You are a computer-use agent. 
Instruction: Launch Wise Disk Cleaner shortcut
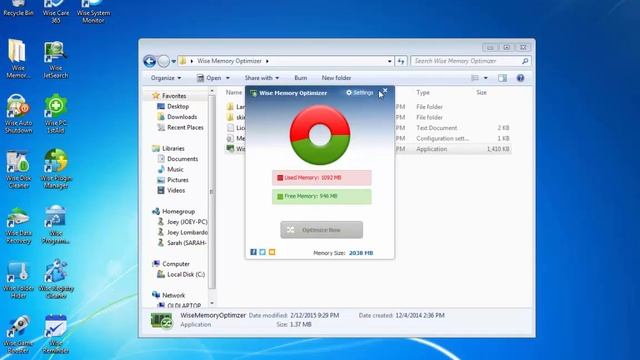(x=18, y=169)
